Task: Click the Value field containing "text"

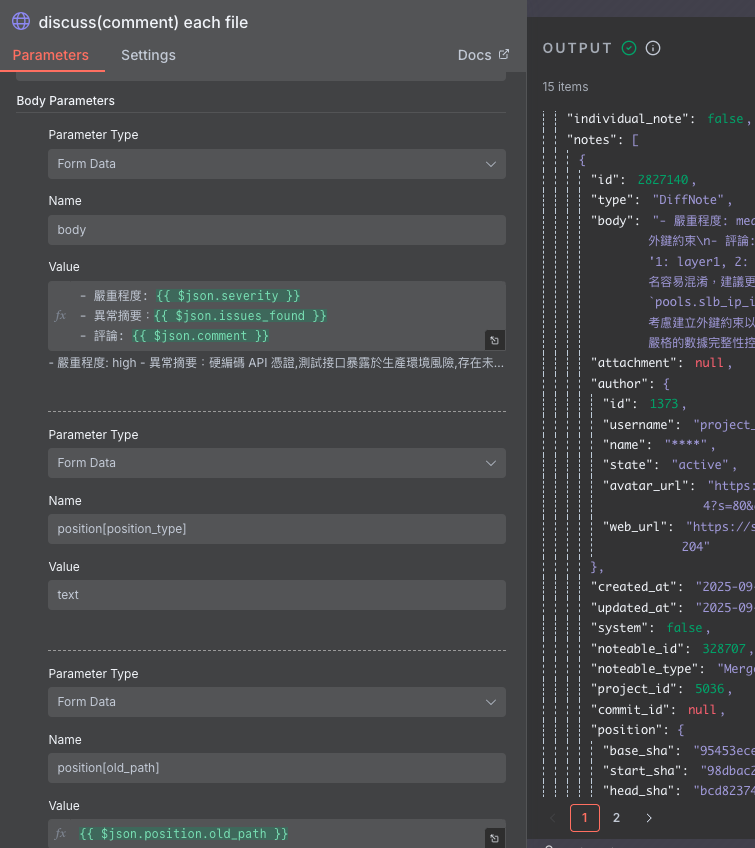Action: [x=277, y=595]
